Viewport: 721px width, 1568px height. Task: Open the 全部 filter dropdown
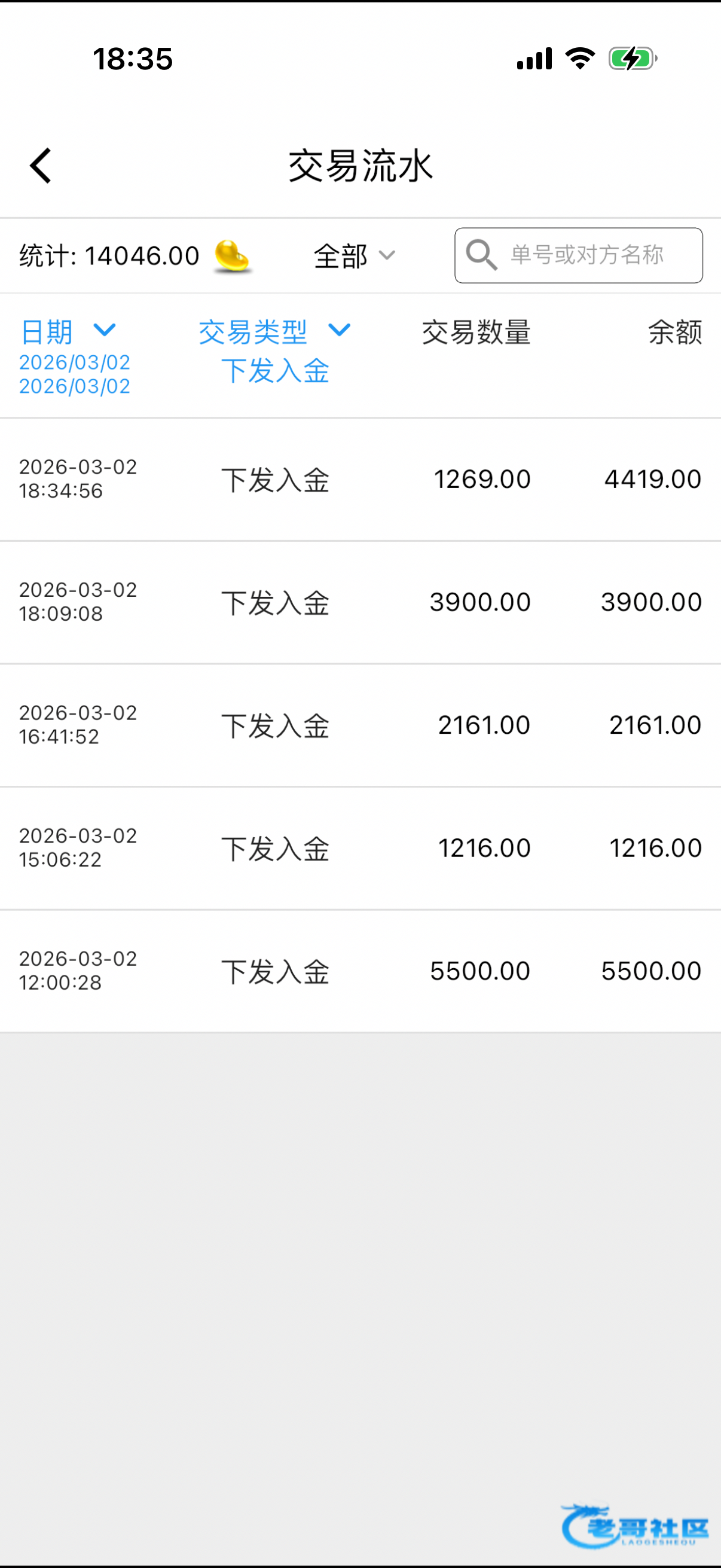[354, 256]
